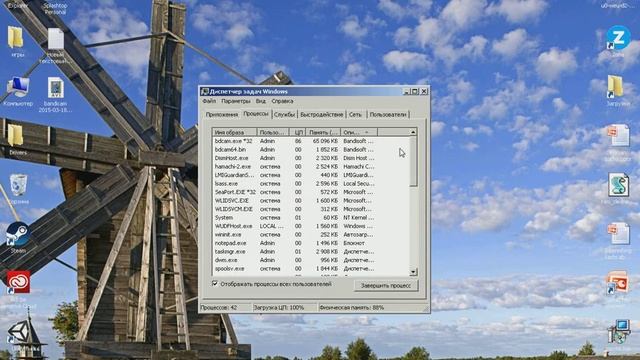Image resolution: width=640 pixels, height=360 pixels.
Task: Launch Adobe Creative Cloud desktop shortcut
Action: pyautogui.click(x=18, y=282)
